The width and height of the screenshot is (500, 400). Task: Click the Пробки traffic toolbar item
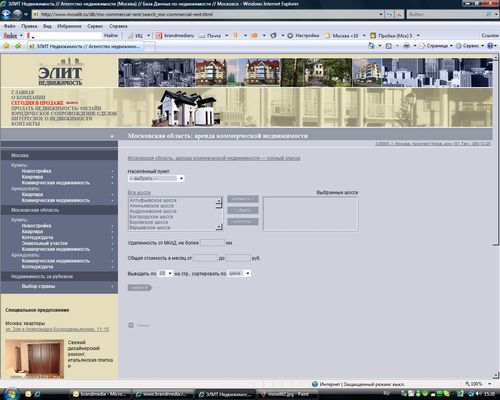391,35
